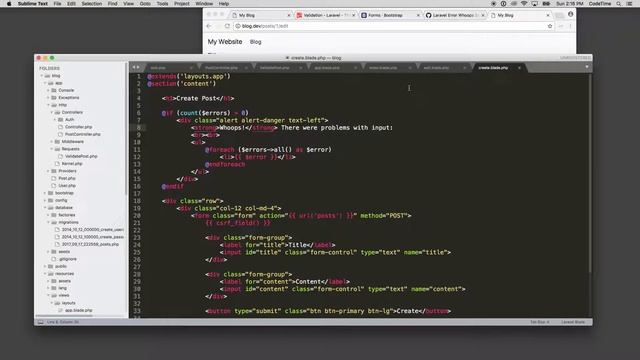Click Blog nav link in browser page
640x360 pixels.
[x=256, y=42]
